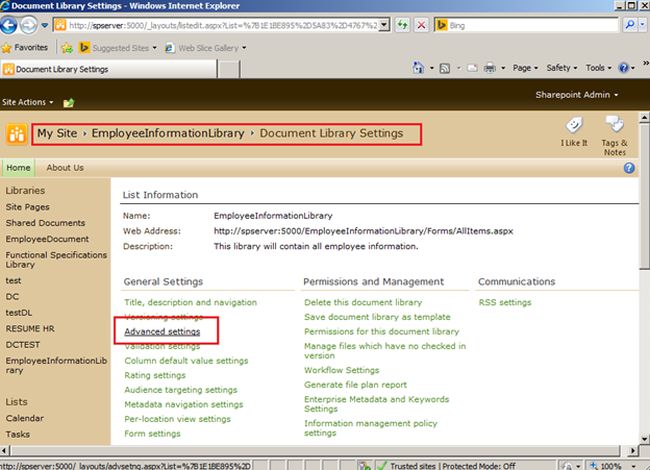Viewport: 650px width, 470px height.
Task: Open Shared Documents library
Action: coord(45,223)
